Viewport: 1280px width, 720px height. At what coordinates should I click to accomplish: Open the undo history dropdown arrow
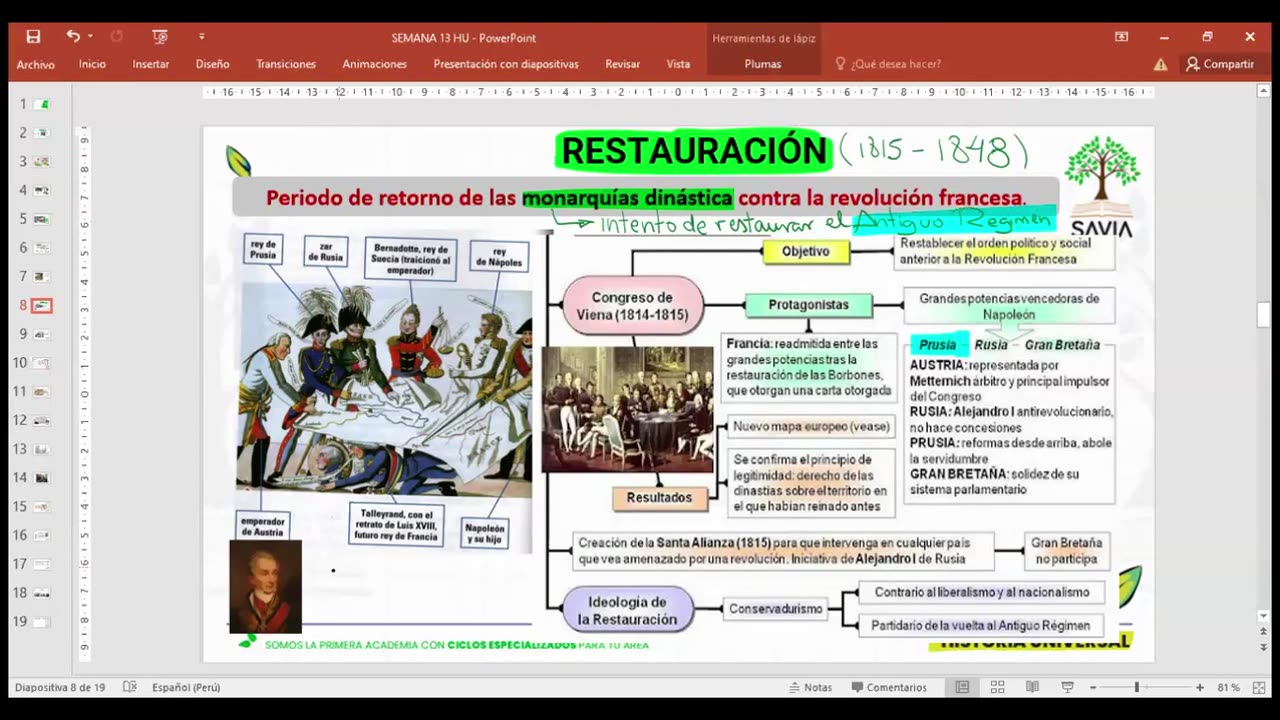click(x=90, y=37)
